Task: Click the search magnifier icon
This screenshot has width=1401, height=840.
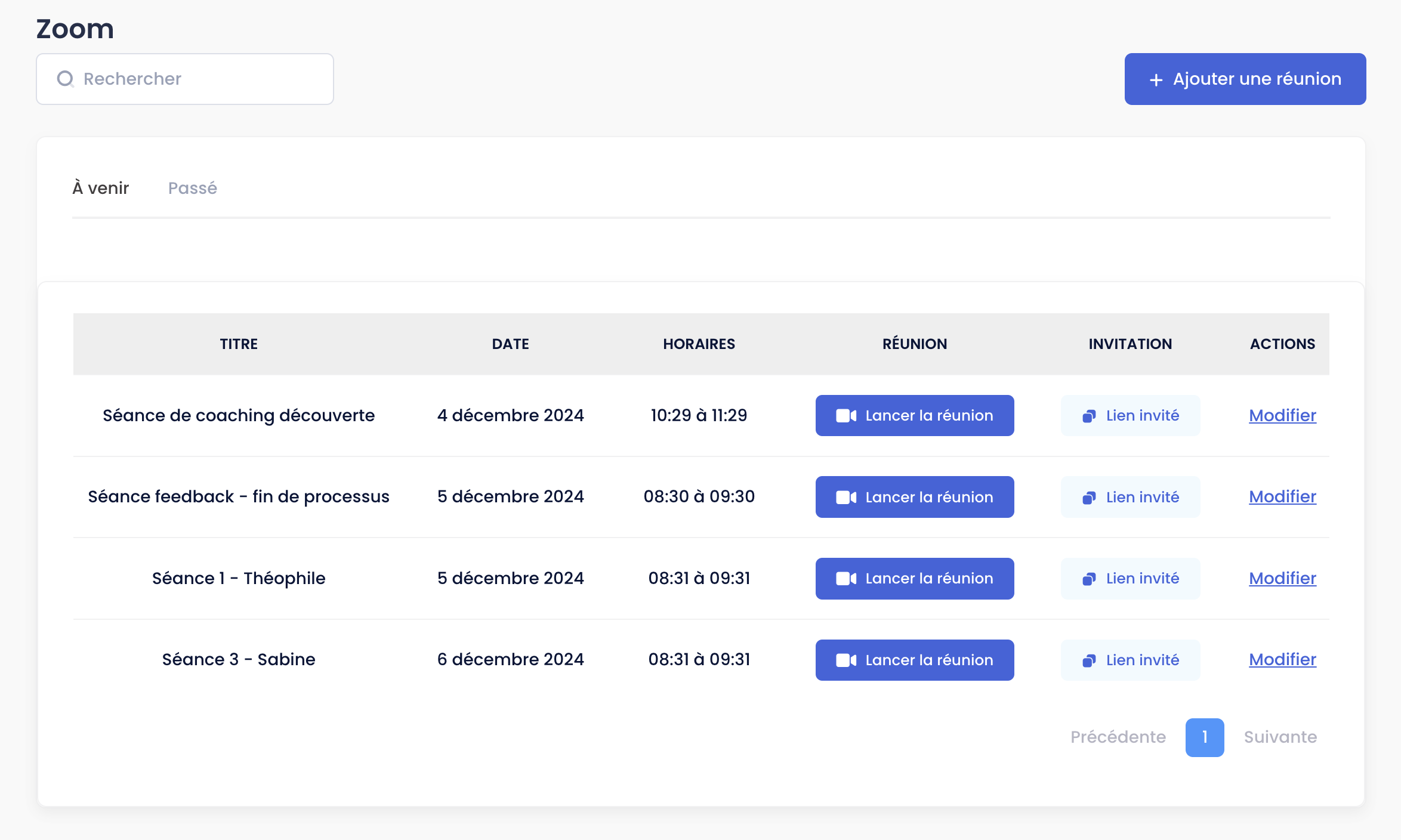Action: 65,79
